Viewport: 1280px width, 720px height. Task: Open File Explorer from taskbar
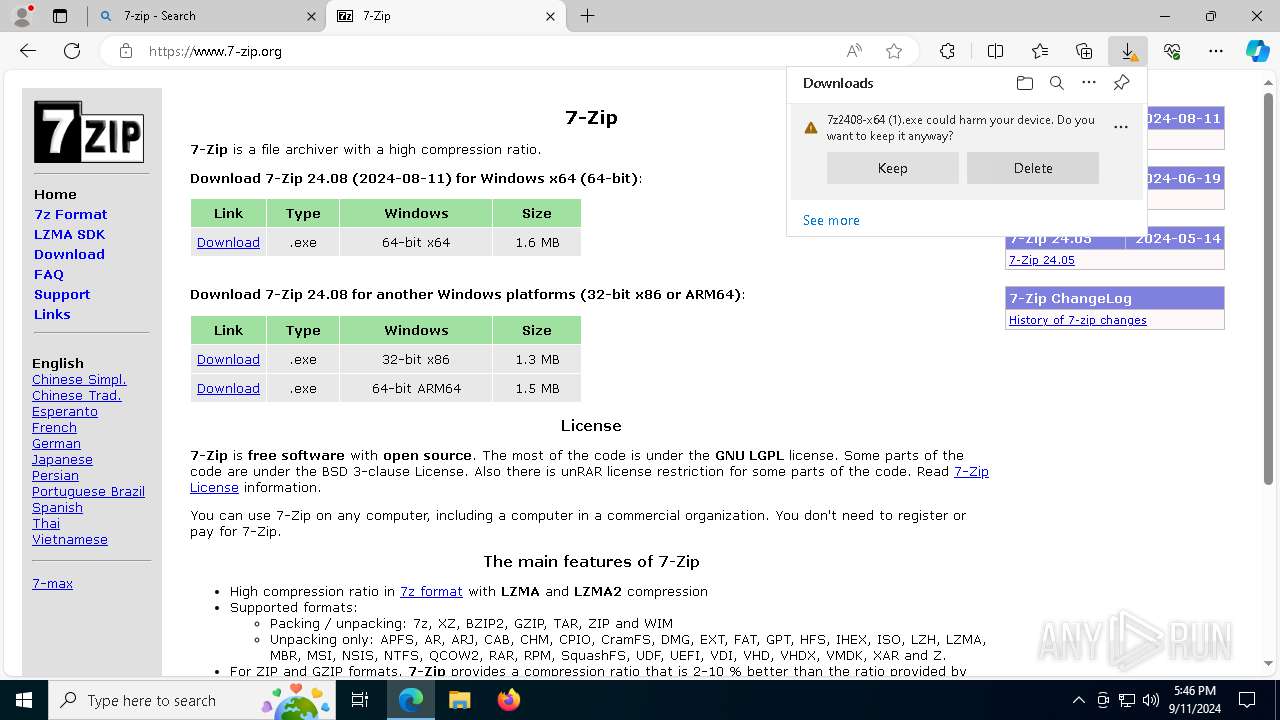coord(459,700)
